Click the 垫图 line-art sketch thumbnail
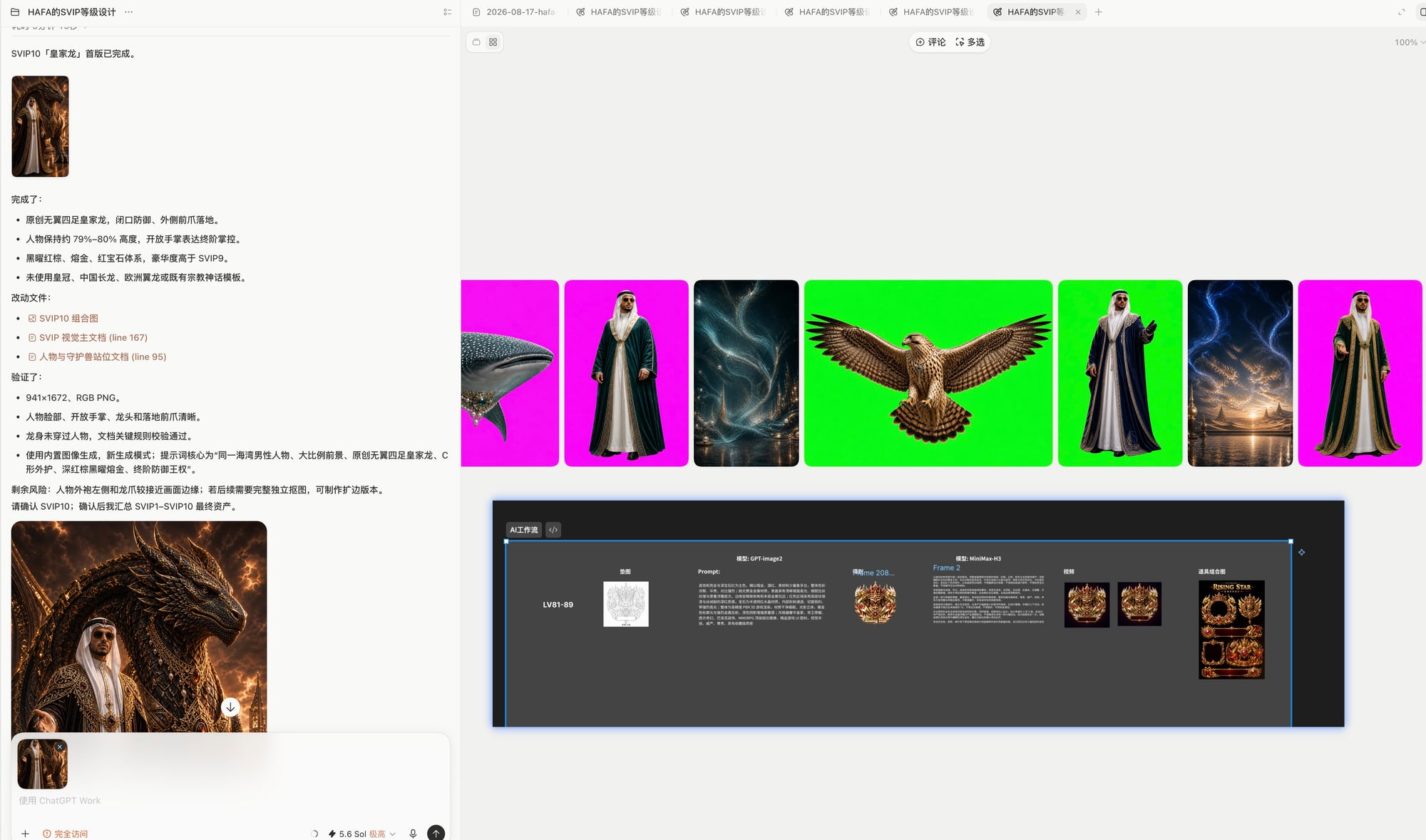Screen dimensions: 1426x840 click(x=626, y=604)
